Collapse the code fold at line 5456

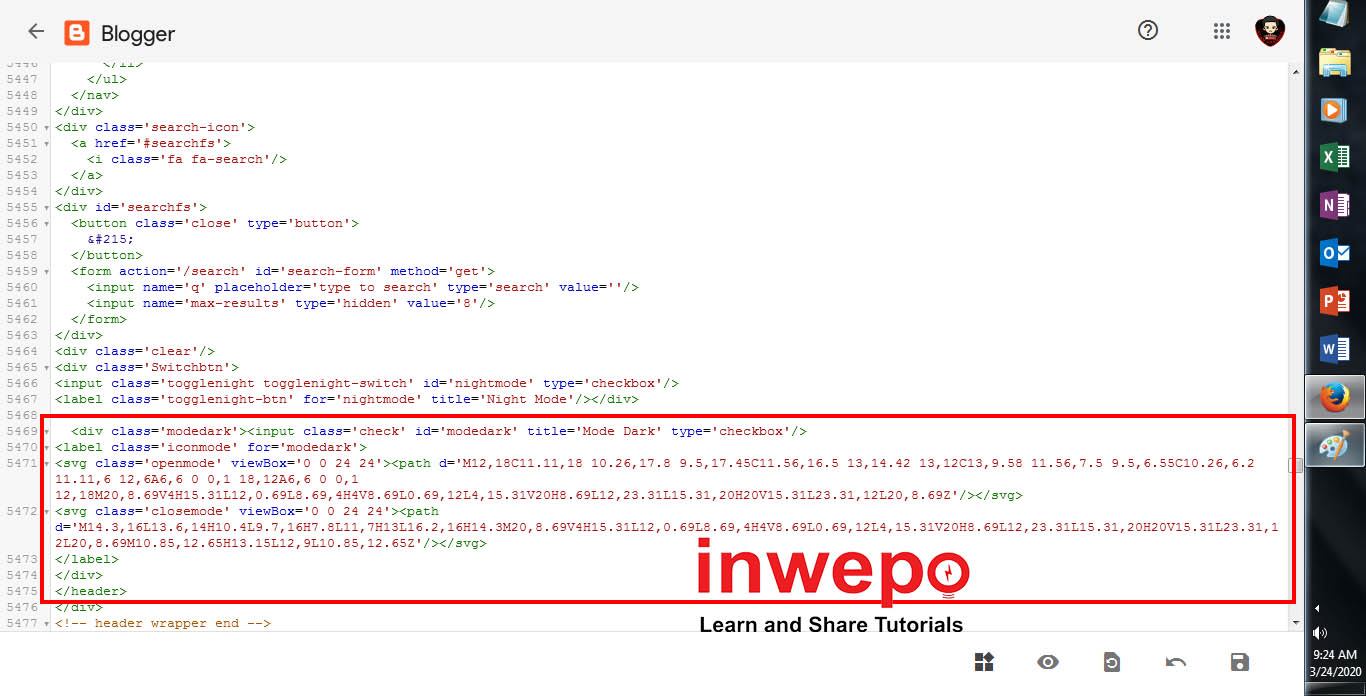[47, 223]
